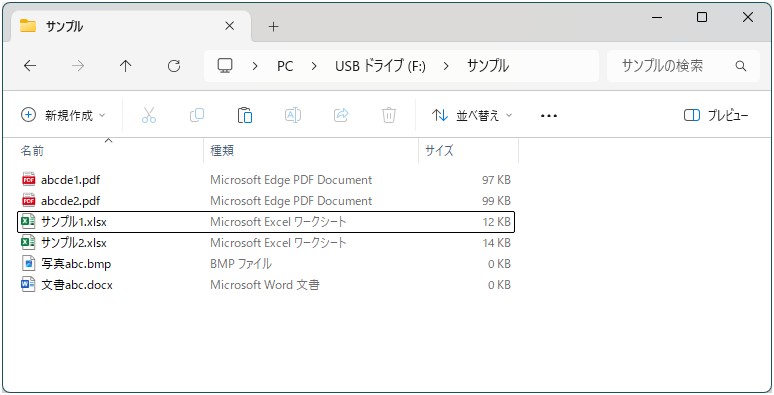
Task: Sort by the サイズ column header
Action: coord(439,151)
